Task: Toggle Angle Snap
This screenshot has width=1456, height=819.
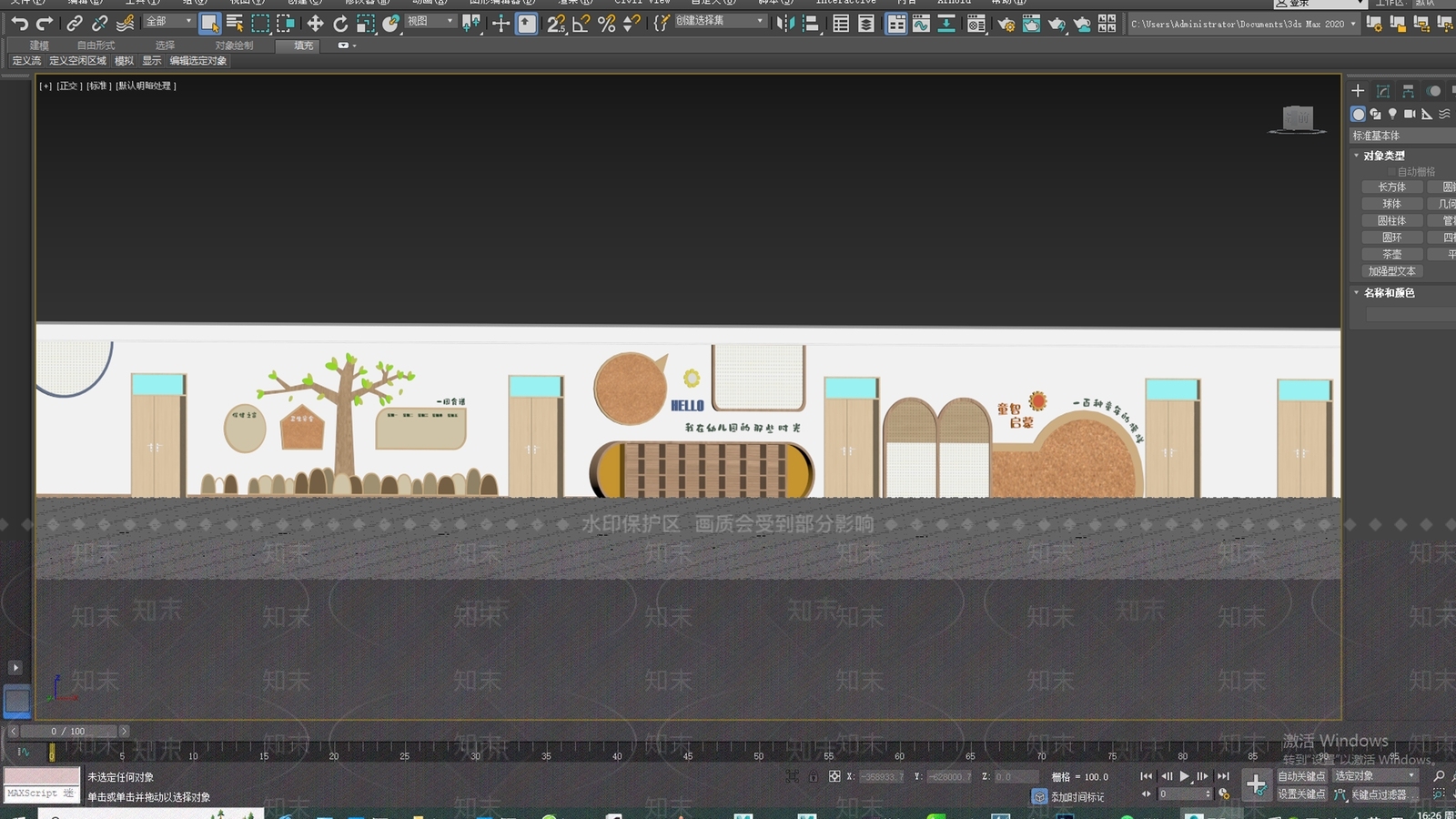Action: coord(581,24)
